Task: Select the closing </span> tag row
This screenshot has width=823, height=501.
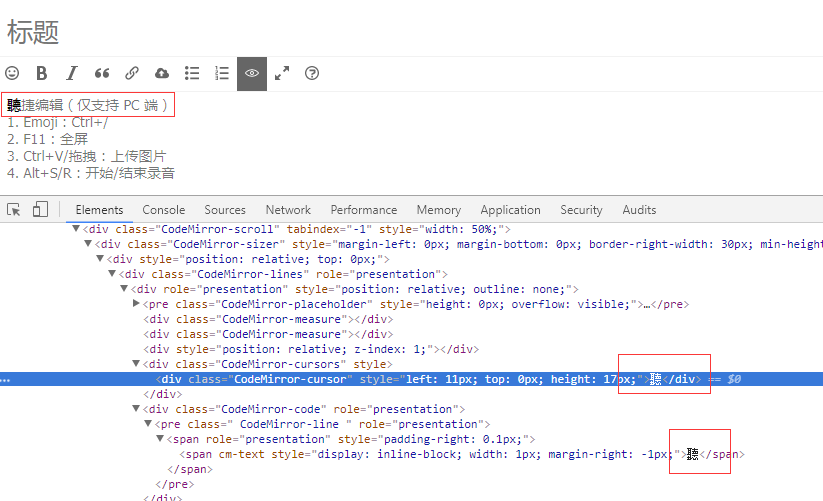Action: (x=190, y=470)
